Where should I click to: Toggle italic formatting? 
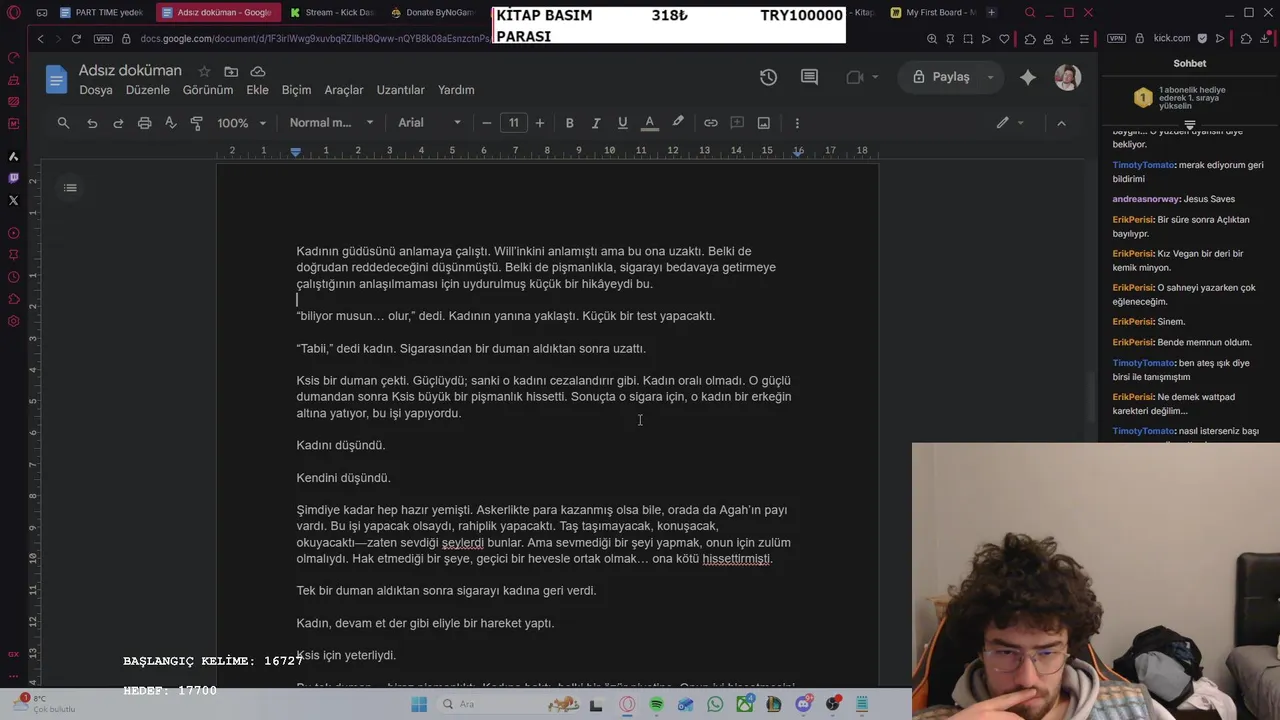pyautogui.click(x=596, y=123)
